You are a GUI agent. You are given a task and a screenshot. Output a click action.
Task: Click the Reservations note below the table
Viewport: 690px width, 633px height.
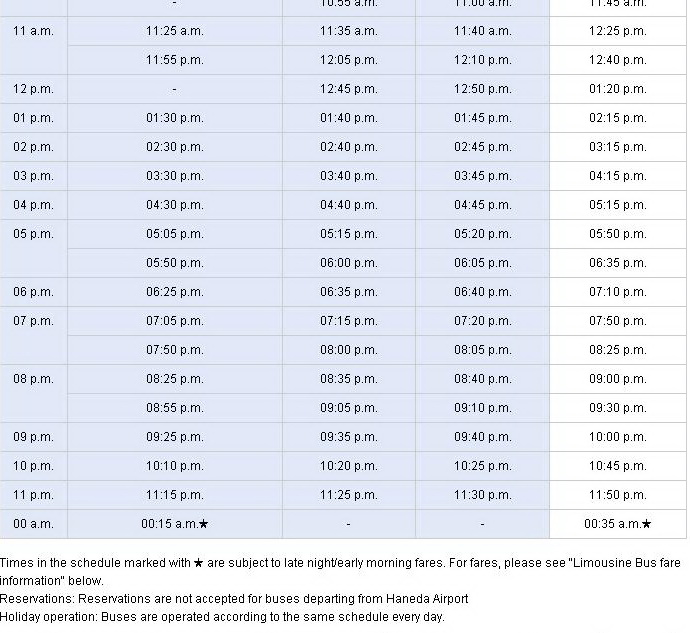point(234,599)
